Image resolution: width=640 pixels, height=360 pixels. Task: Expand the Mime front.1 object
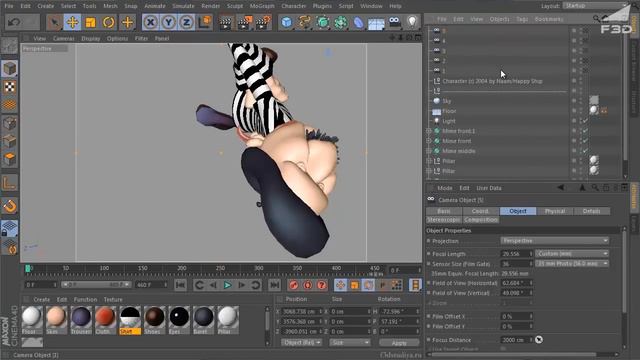(429, 131)
